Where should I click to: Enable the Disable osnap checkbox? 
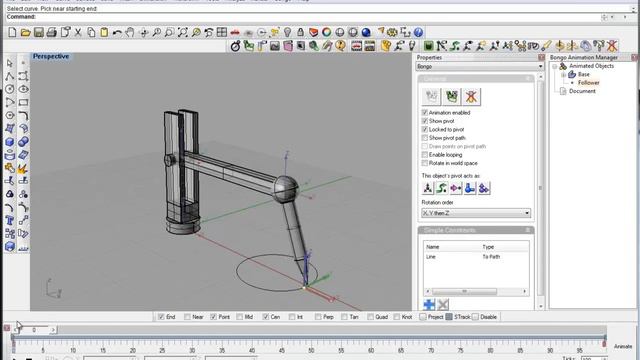click(x=475, y=317)
